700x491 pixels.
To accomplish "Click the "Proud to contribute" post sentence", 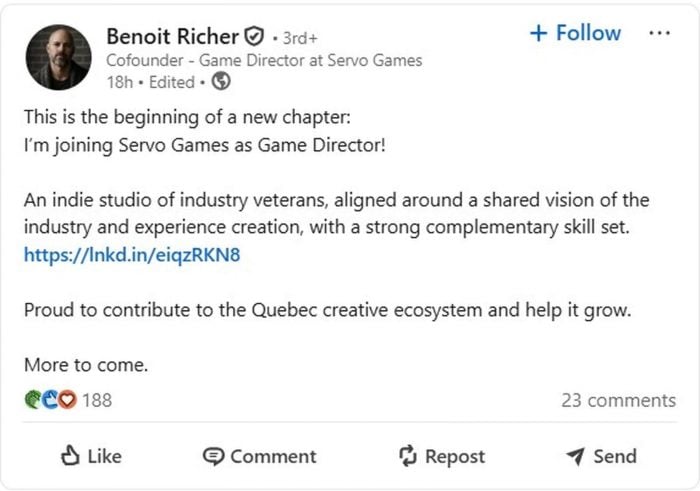I will click(327, 309).
